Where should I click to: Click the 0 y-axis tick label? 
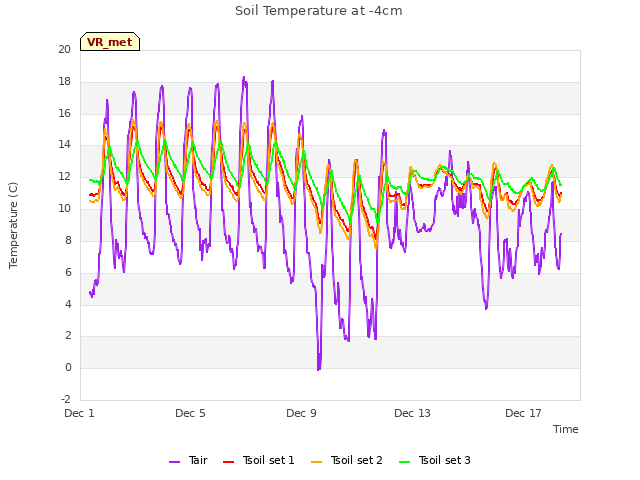[68, 367]
